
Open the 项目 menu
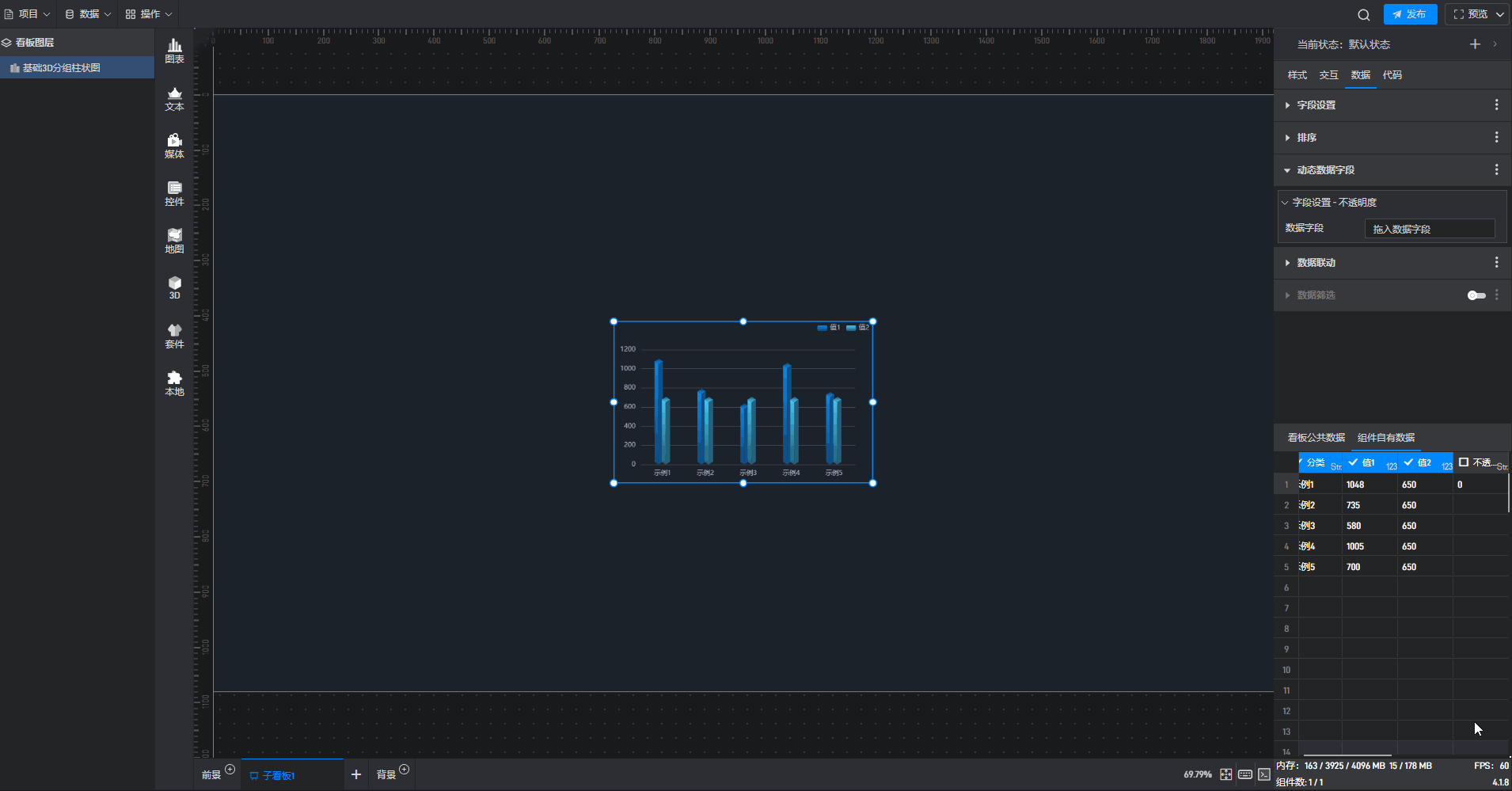click(28, 14)
